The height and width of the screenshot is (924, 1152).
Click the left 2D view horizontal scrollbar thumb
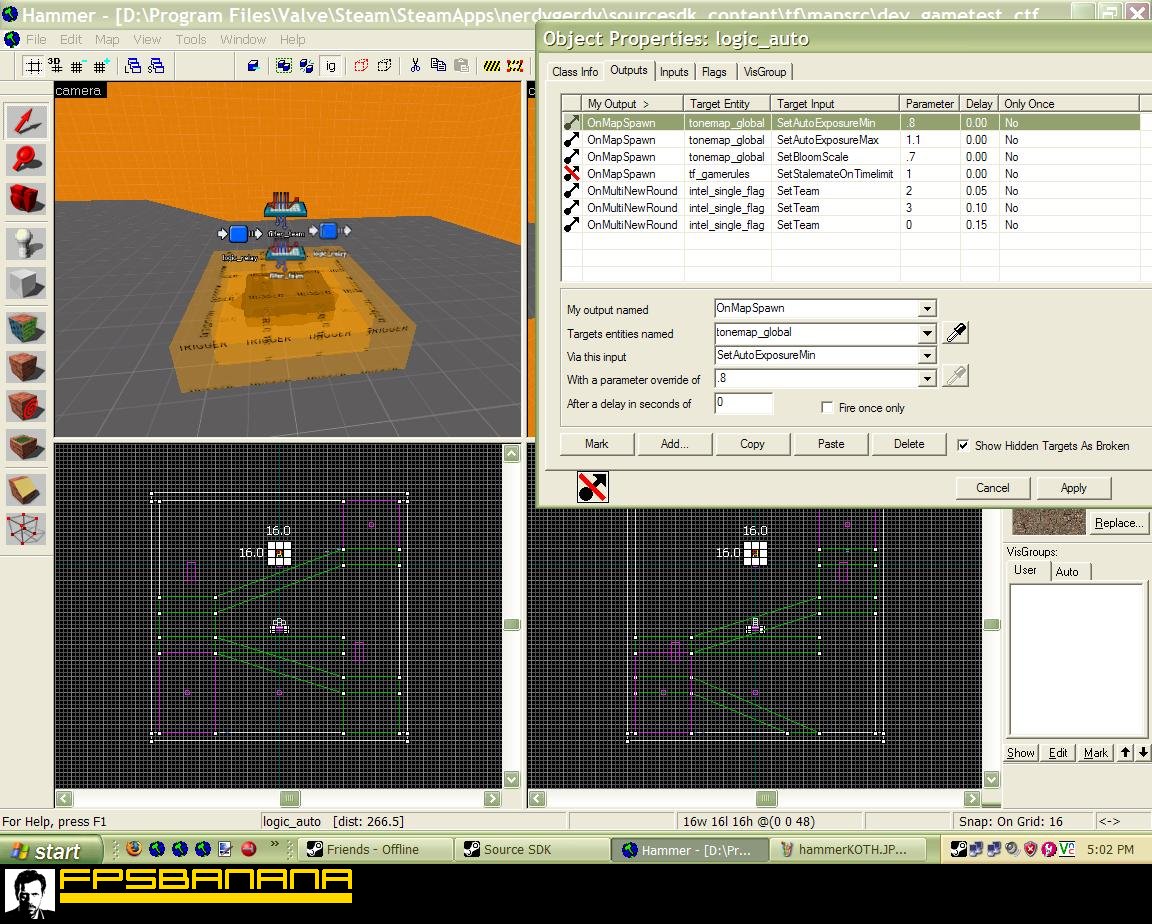(290, 798)
